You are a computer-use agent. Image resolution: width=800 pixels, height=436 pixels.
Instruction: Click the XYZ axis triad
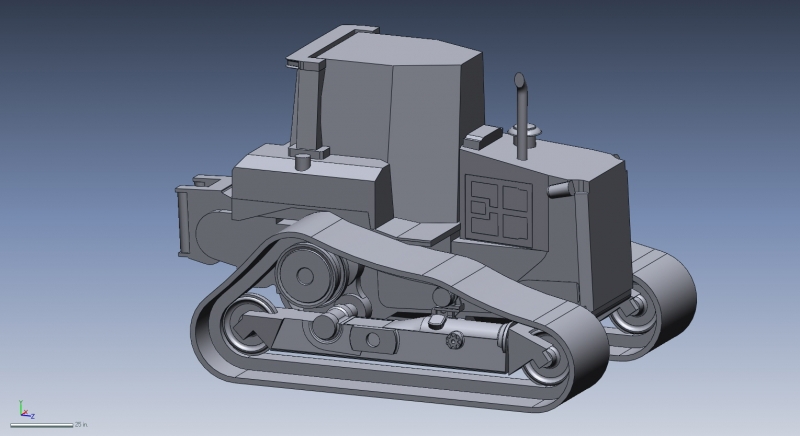click(x=24, y=410)
